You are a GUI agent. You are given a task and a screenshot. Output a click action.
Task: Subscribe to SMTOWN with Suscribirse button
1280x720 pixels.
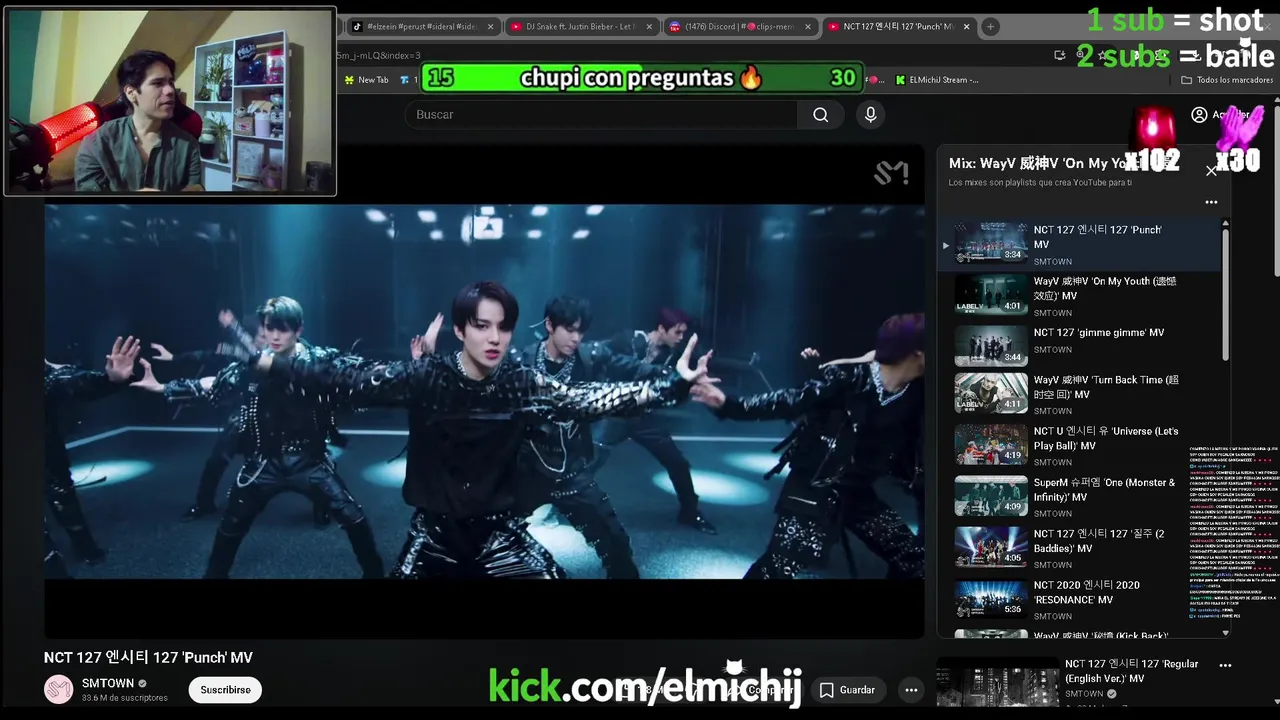(x=225, y=690)
